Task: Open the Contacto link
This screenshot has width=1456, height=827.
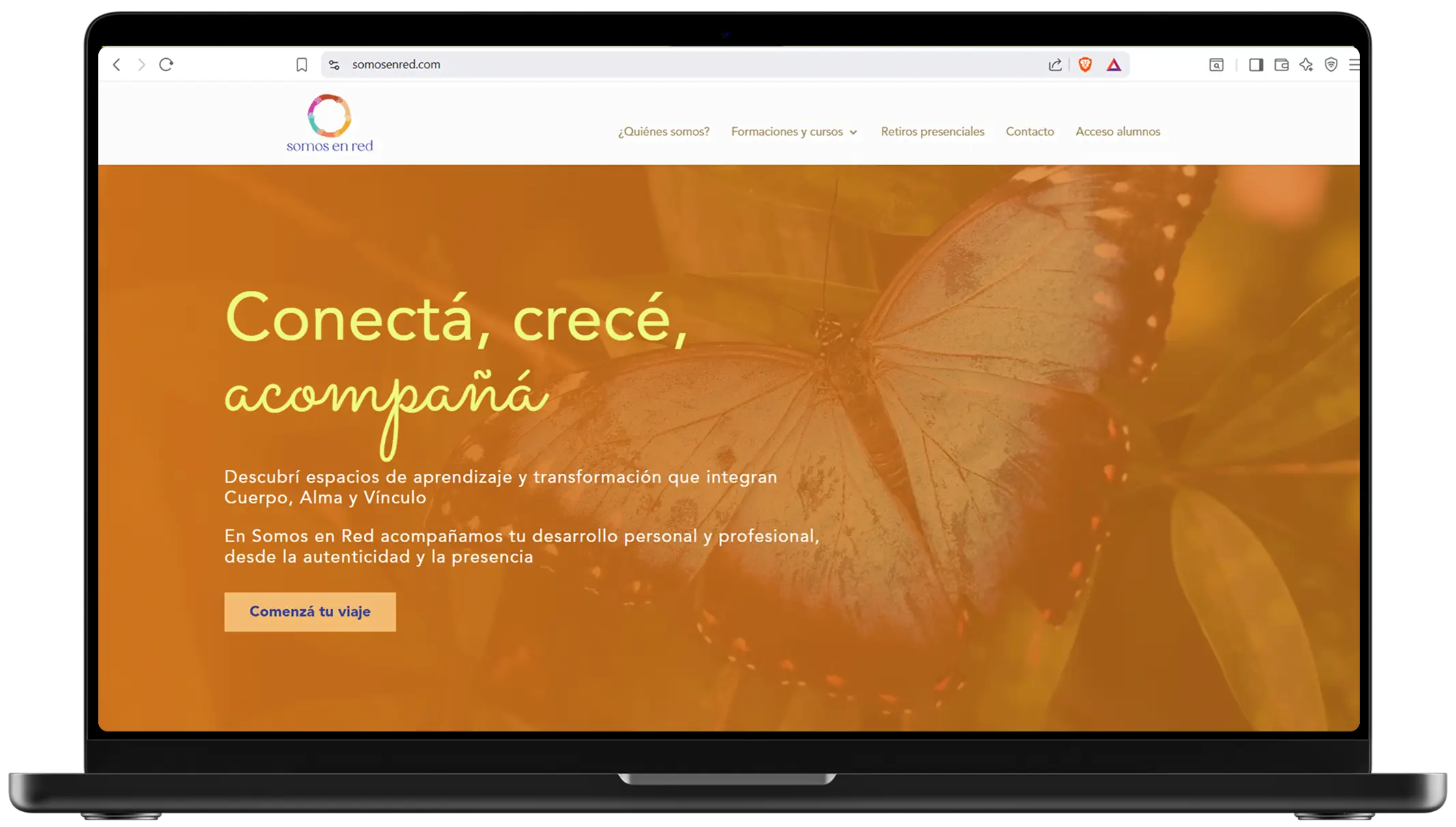Action: pyautogui.click(x=1029, y=132)
